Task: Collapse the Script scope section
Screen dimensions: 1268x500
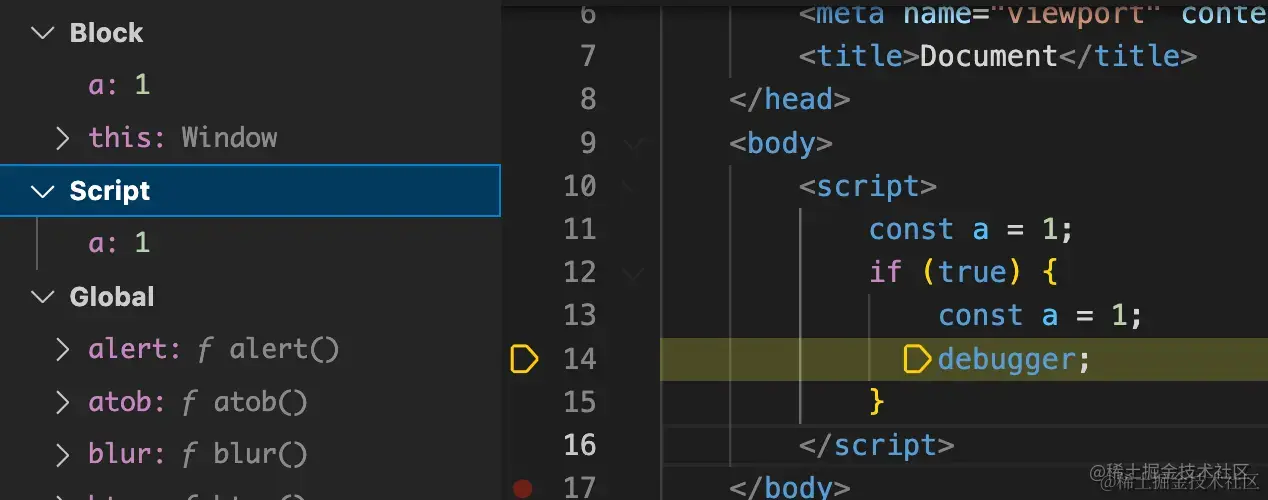Action: (42, 191)
